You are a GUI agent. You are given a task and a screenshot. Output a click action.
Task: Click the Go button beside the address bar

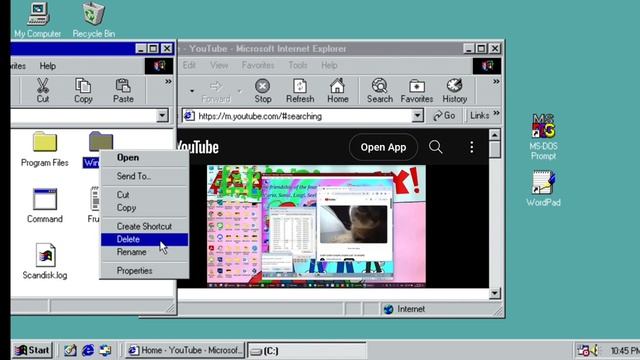coord(444,116)
